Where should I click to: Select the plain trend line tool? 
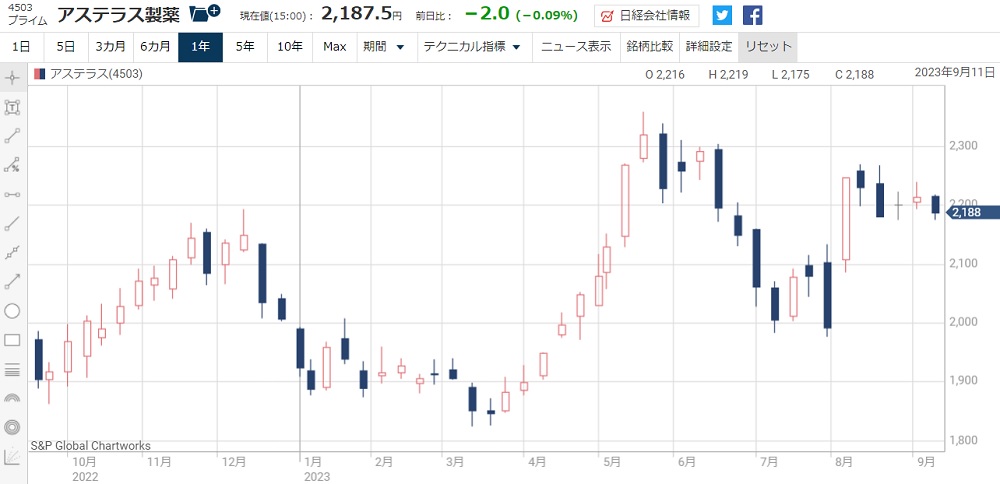tap(12, 224)
